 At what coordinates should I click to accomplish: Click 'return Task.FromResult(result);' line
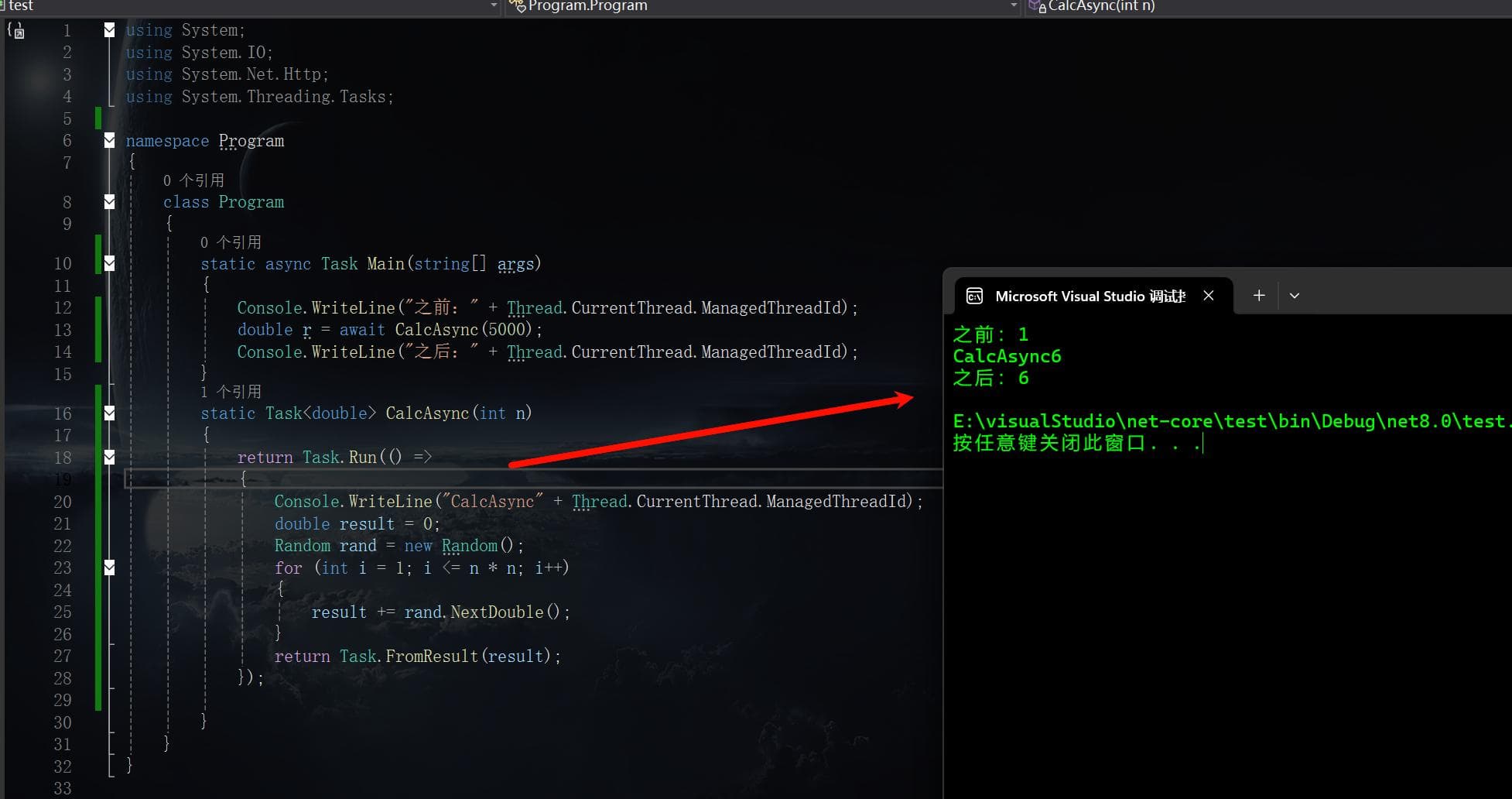[x=417, y=657]
